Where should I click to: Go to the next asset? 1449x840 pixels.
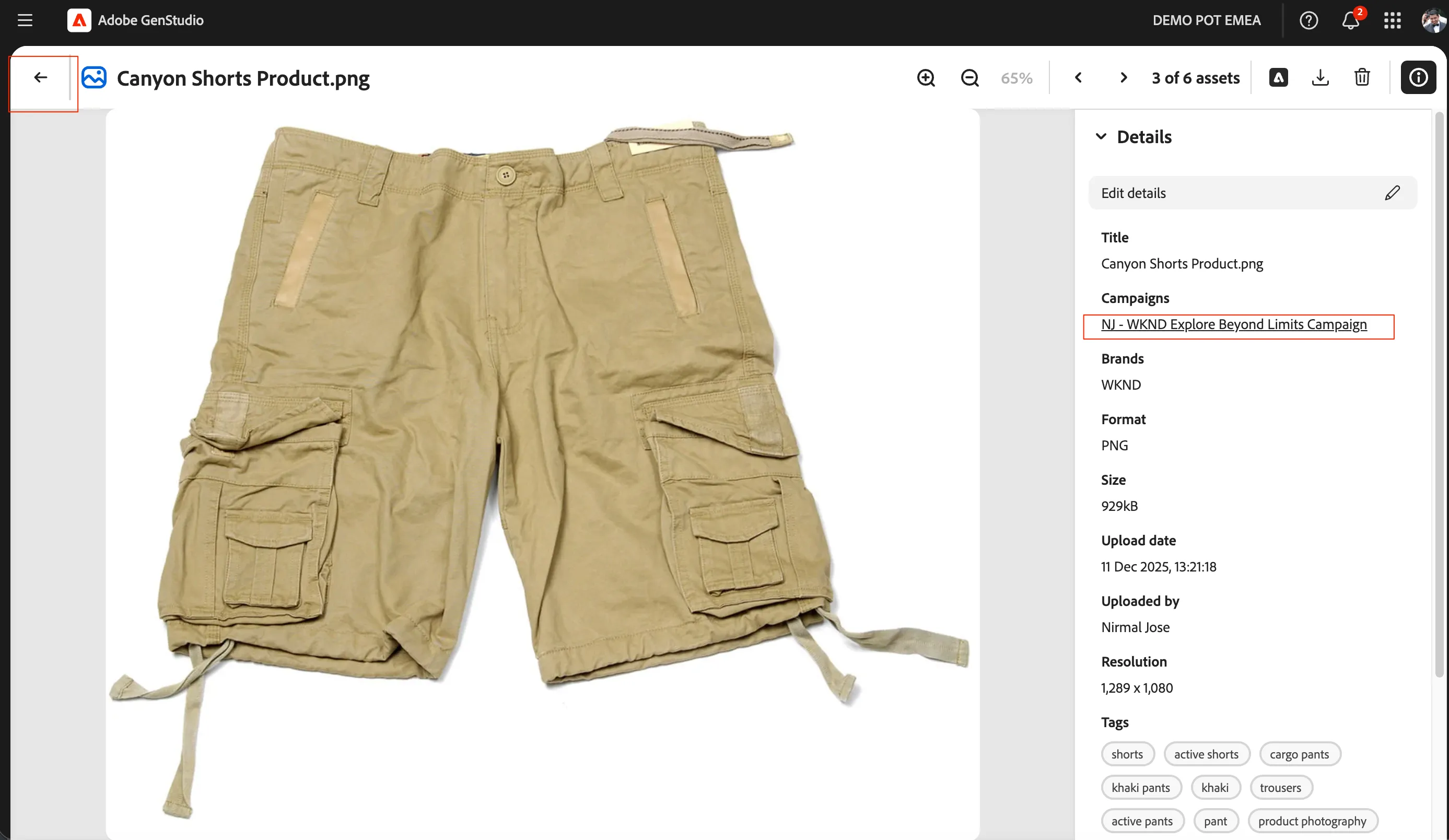[1124, 78]
